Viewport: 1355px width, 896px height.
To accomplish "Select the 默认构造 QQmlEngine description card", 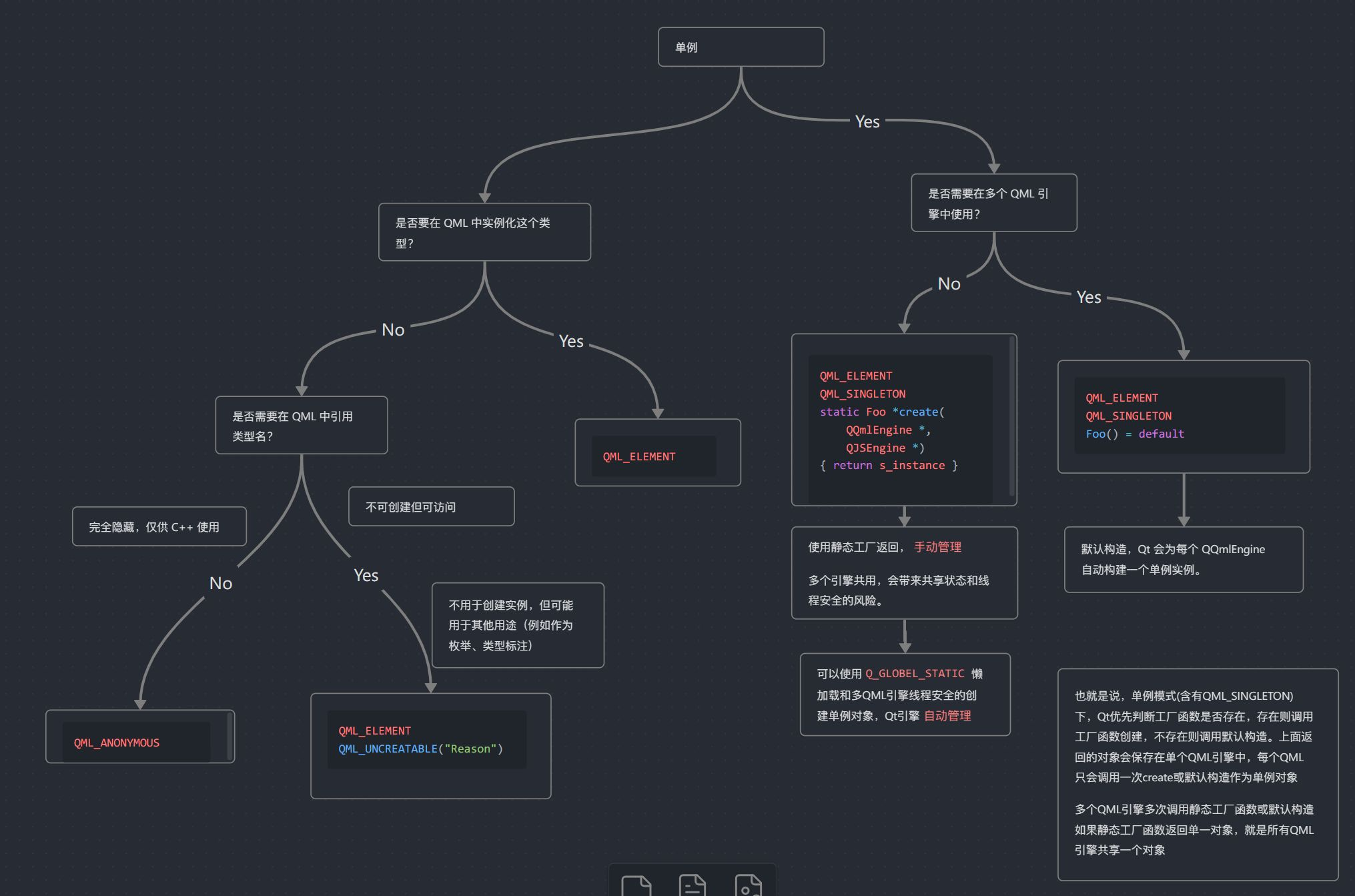I will coord(1183,559).
